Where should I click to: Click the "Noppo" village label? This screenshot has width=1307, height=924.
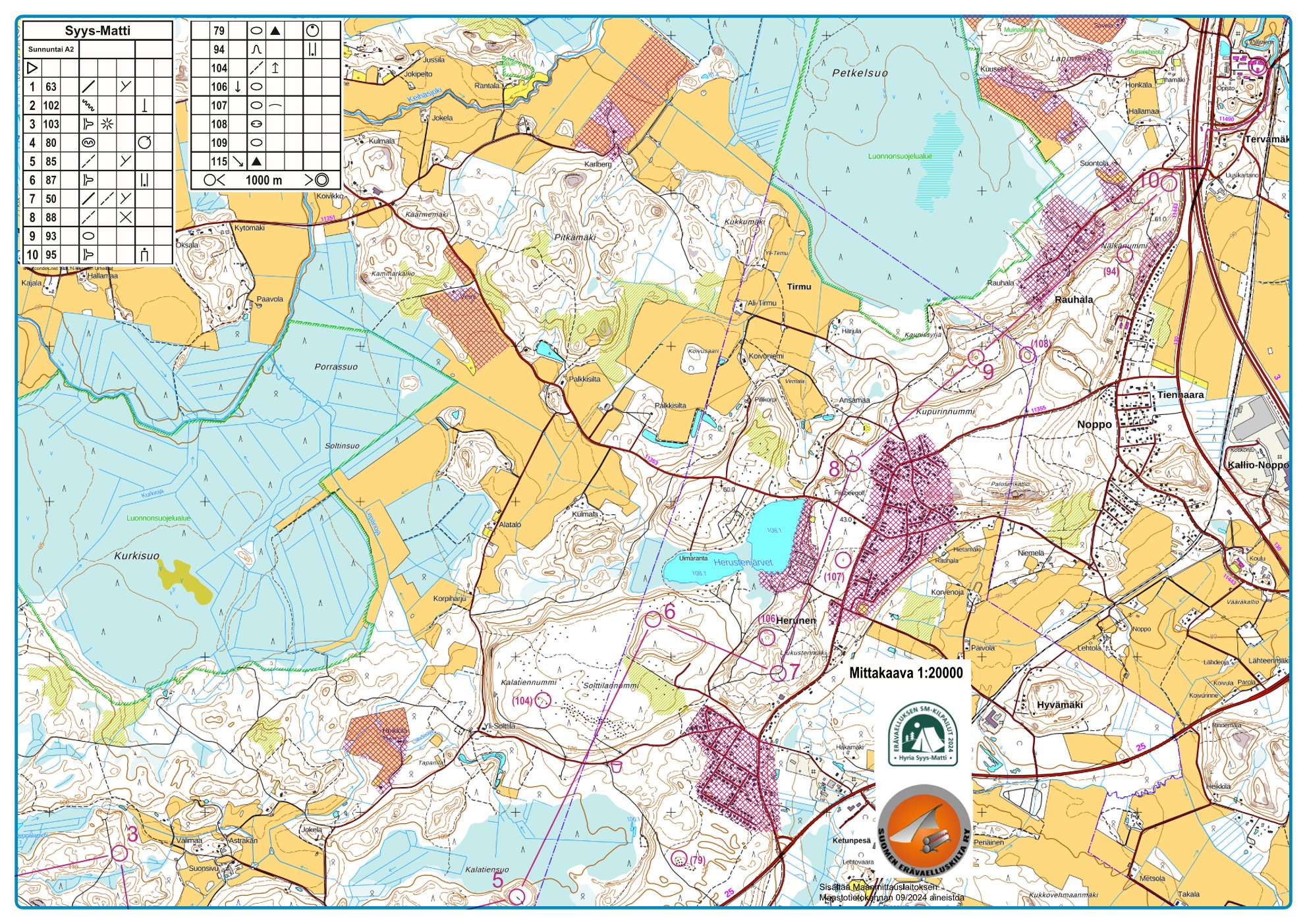click(x=1094, y=425)
